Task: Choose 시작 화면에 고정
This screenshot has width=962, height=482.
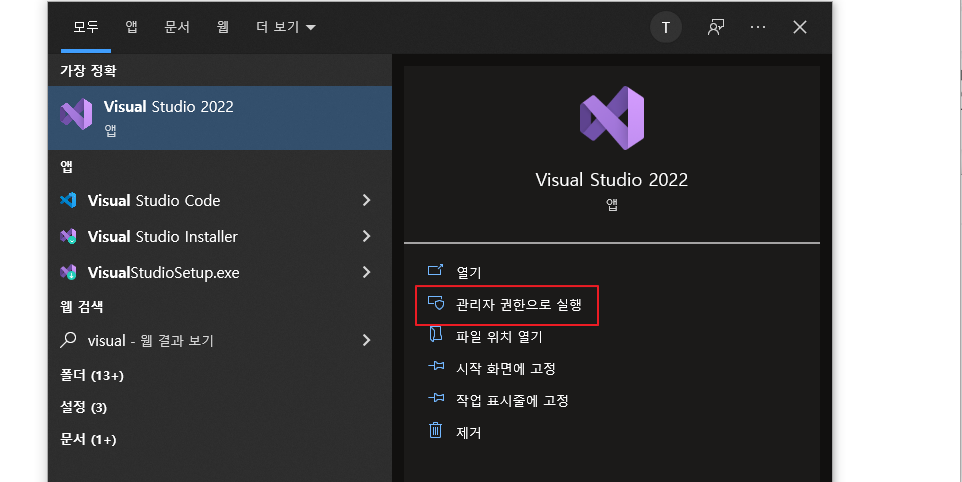Action: click(x=506, y=369)
